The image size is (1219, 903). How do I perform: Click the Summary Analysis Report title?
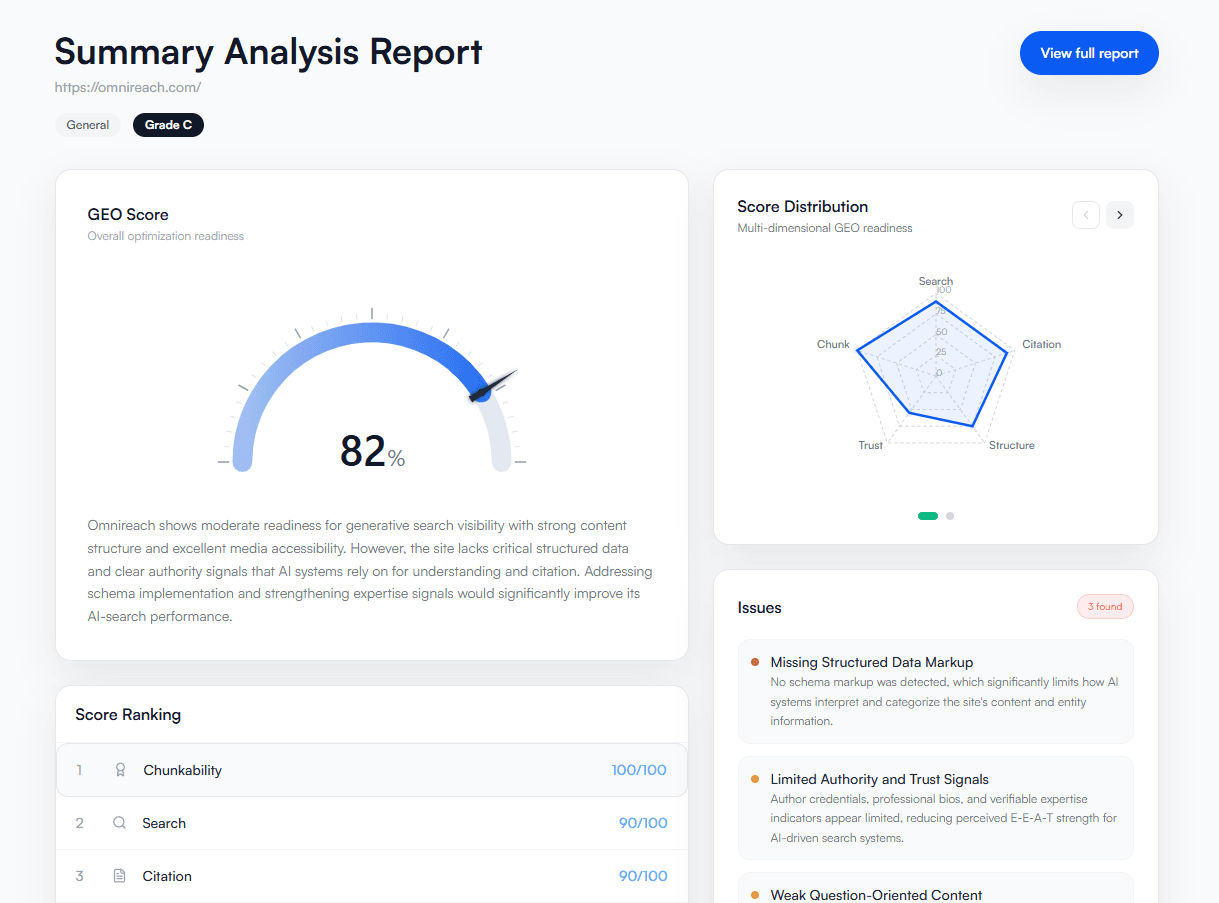click(x=268, y=51)
